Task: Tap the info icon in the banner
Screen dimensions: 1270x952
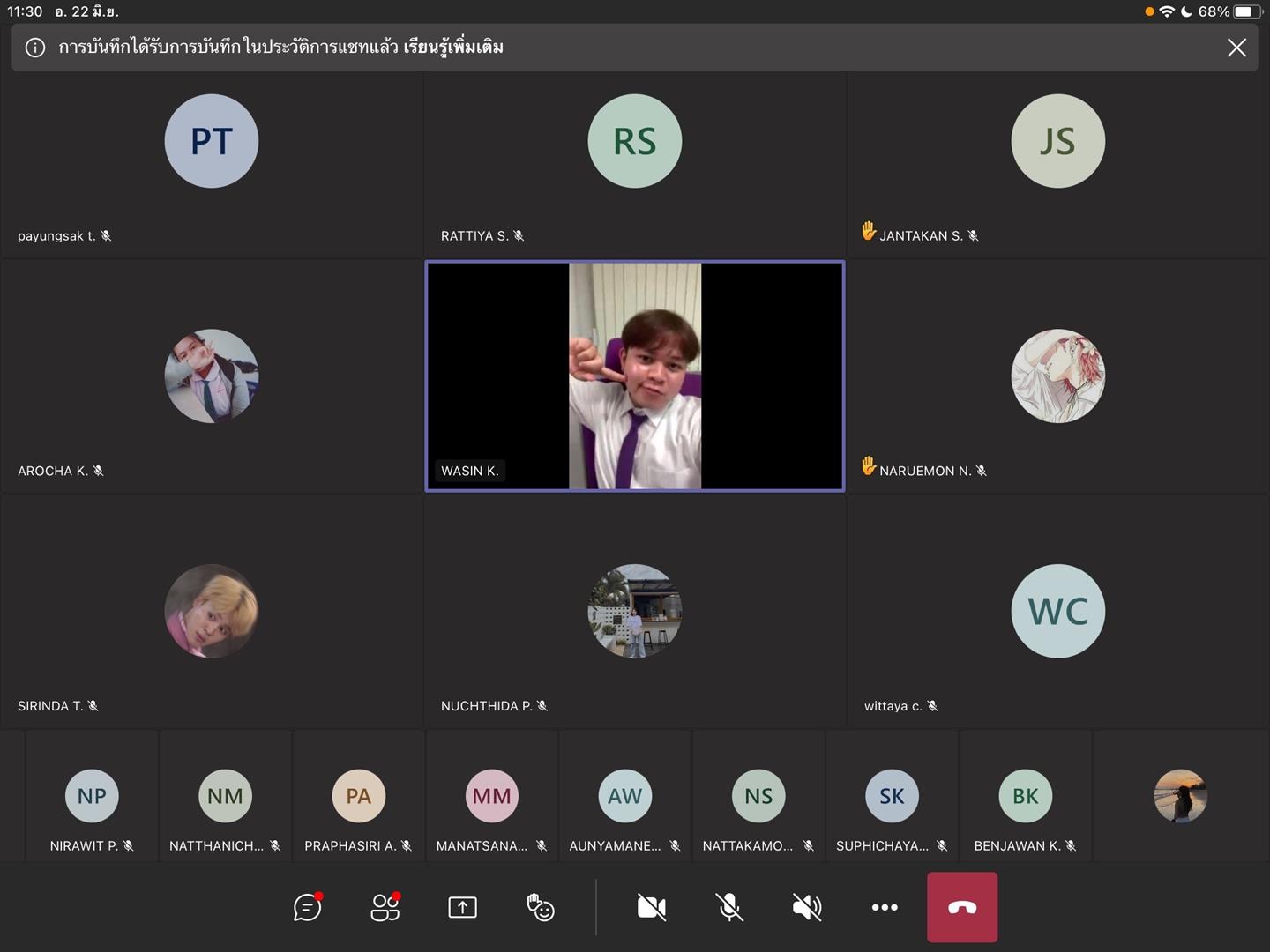Action: point(35,48)
